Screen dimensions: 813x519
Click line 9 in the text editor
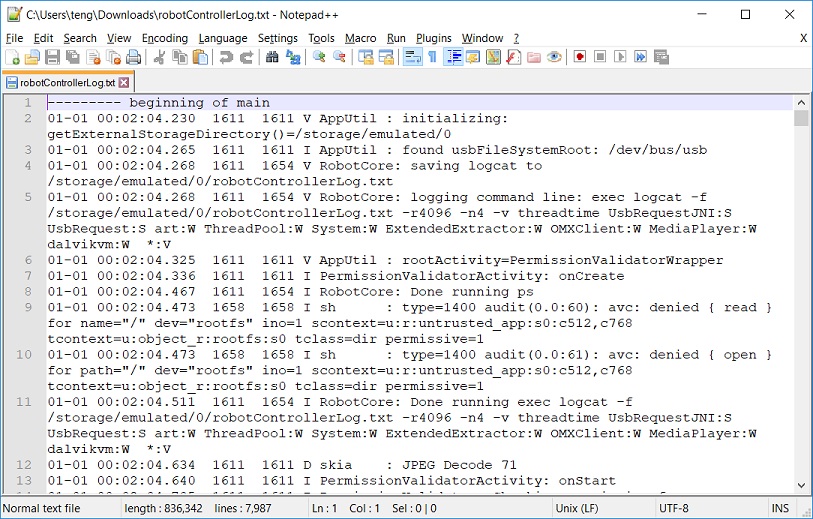[x=400, y=308]
